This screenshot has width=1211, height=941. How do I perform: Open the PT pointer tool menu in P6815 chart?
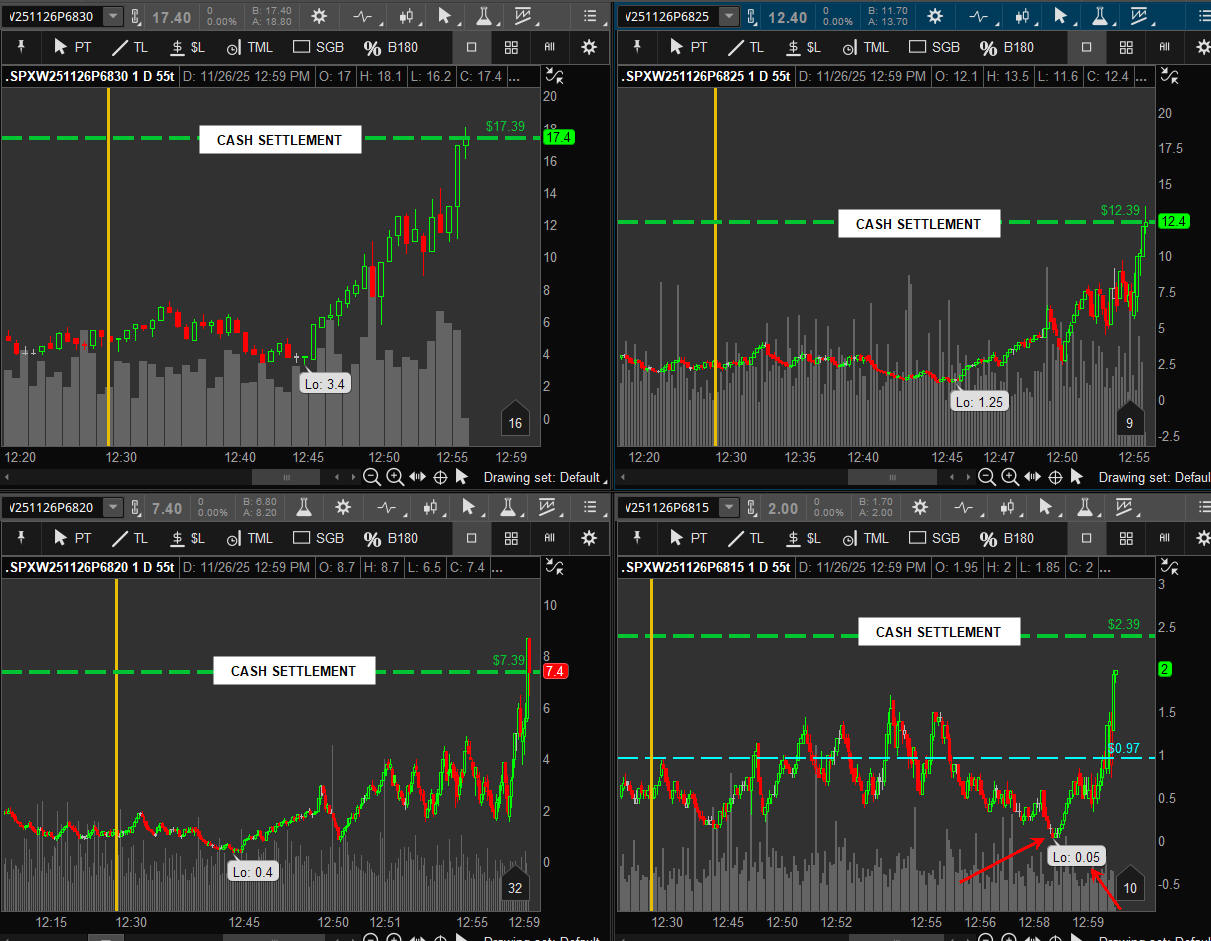pyautogui.click(x=688, y=538)
